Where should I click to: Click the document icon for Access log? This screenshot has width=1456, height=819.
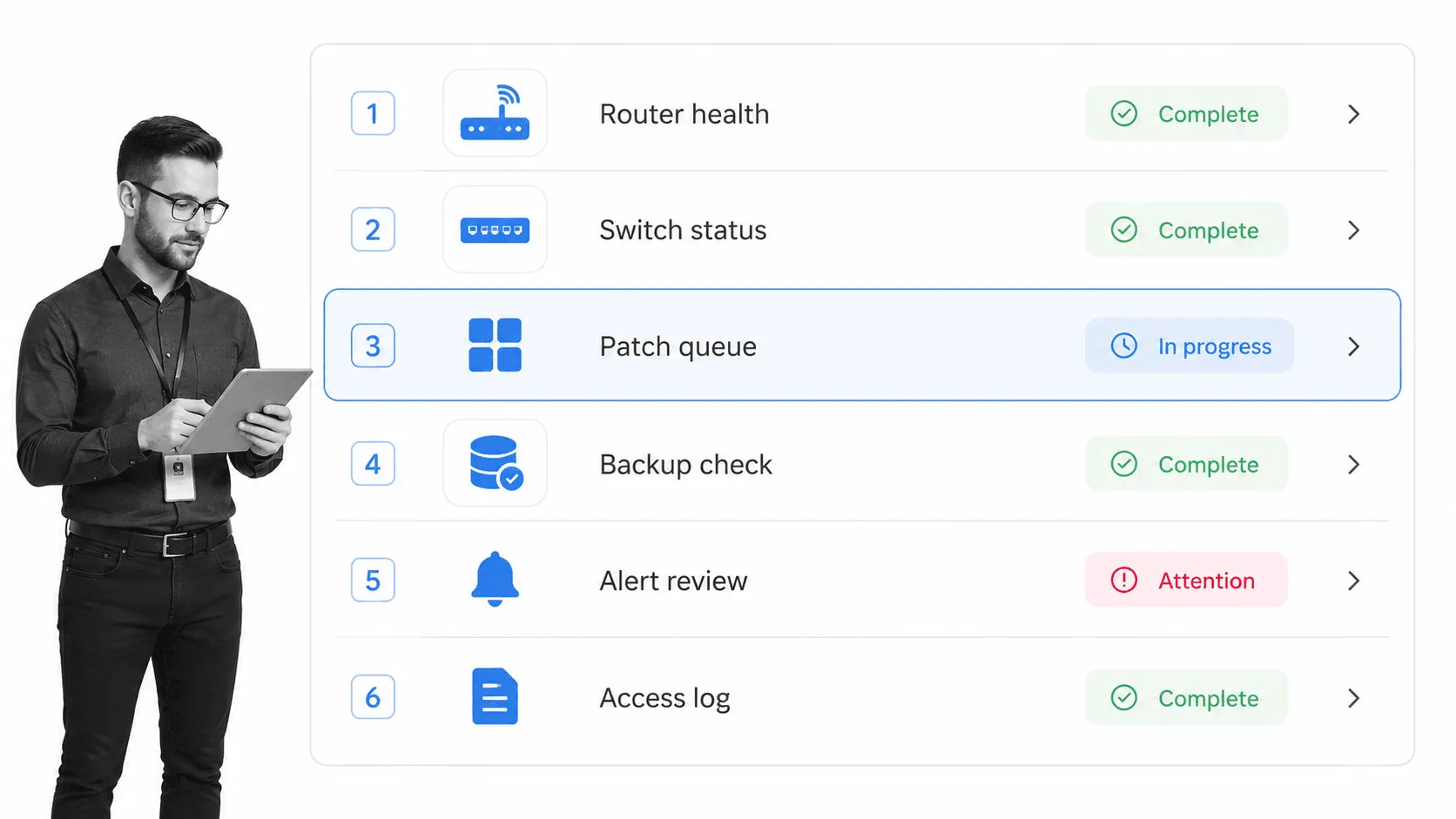tap(495, 696)
